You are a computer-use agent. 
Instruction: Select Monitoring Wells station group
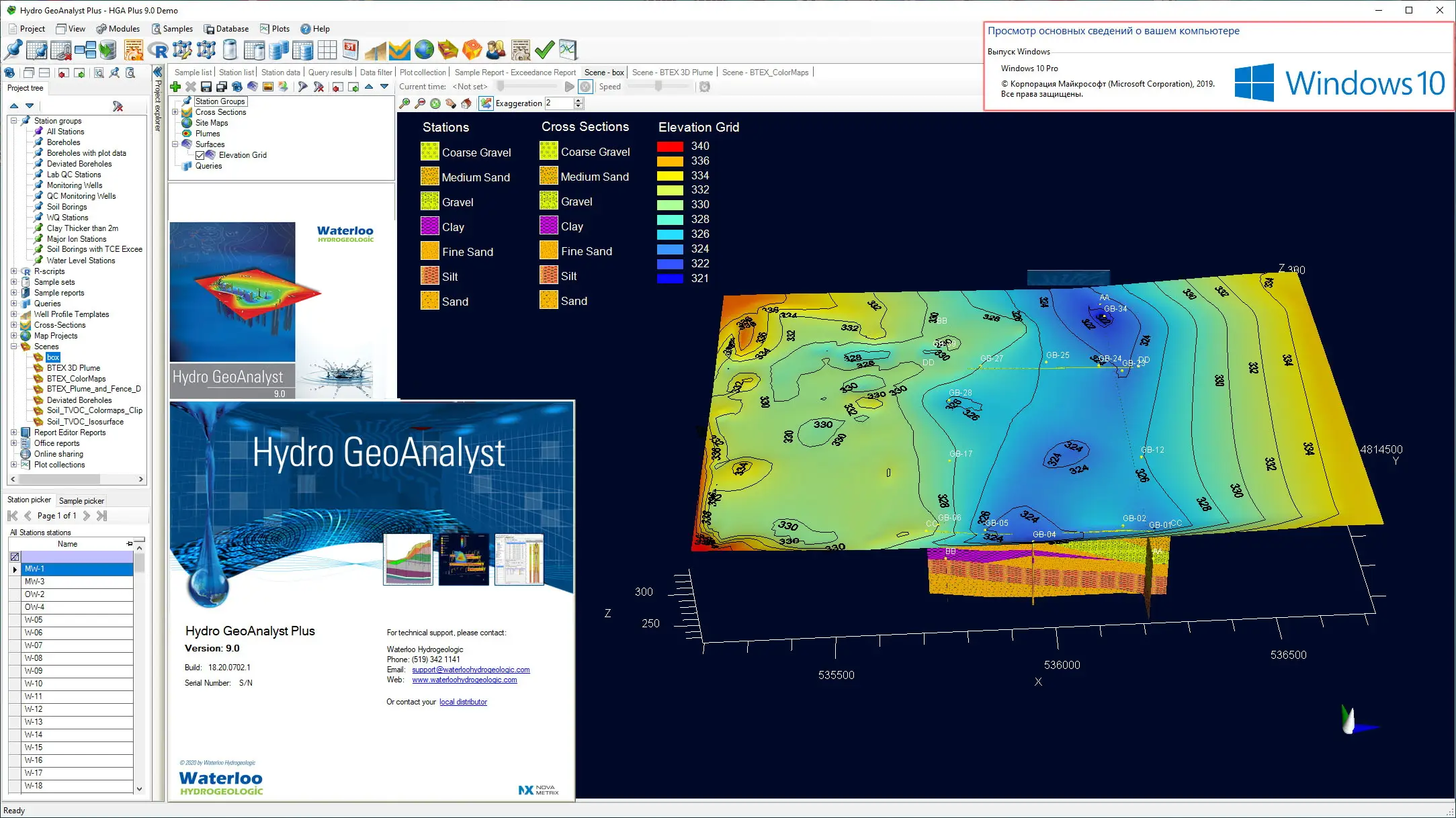point(75,185)
